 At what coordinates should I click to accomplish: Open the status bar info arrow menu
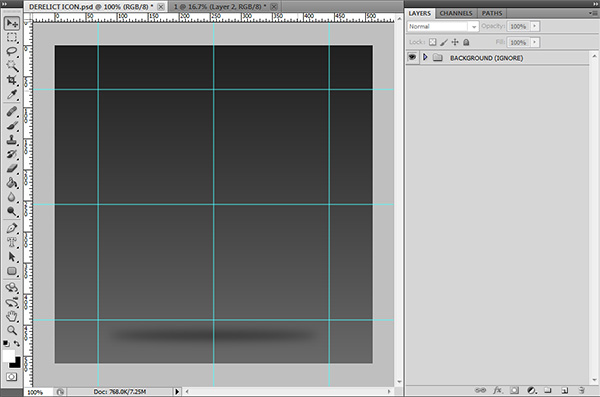pyautogui.click(x=177, y=392)
